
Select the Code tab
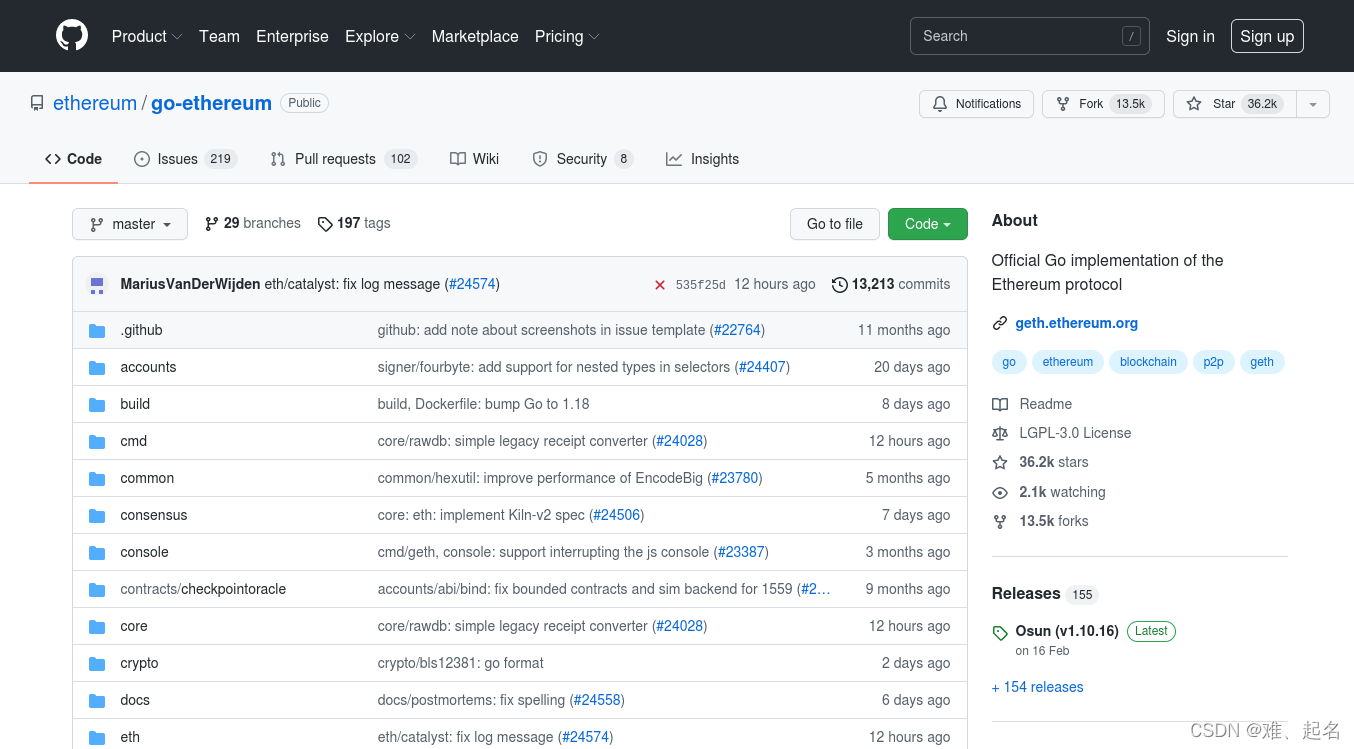tap(74, 159)
